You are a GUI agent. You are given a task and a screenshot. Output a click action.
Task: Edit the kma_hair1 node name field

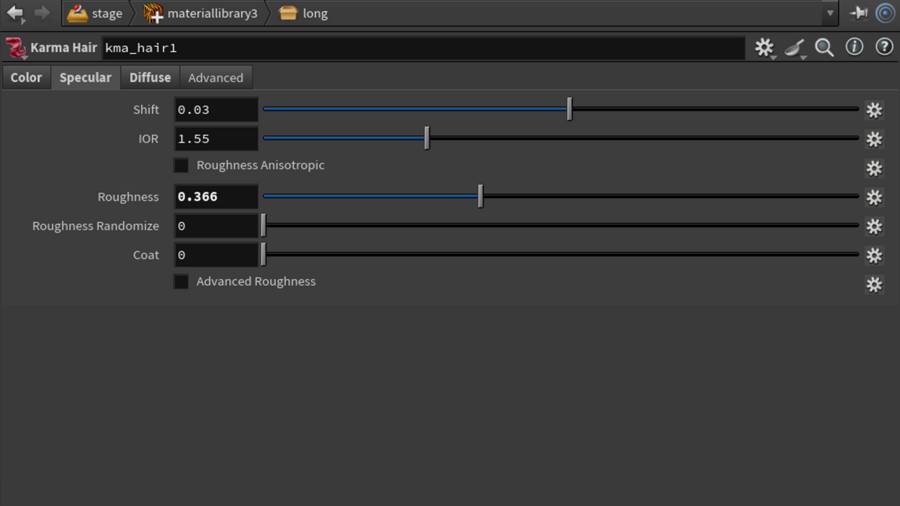point(424,48)
